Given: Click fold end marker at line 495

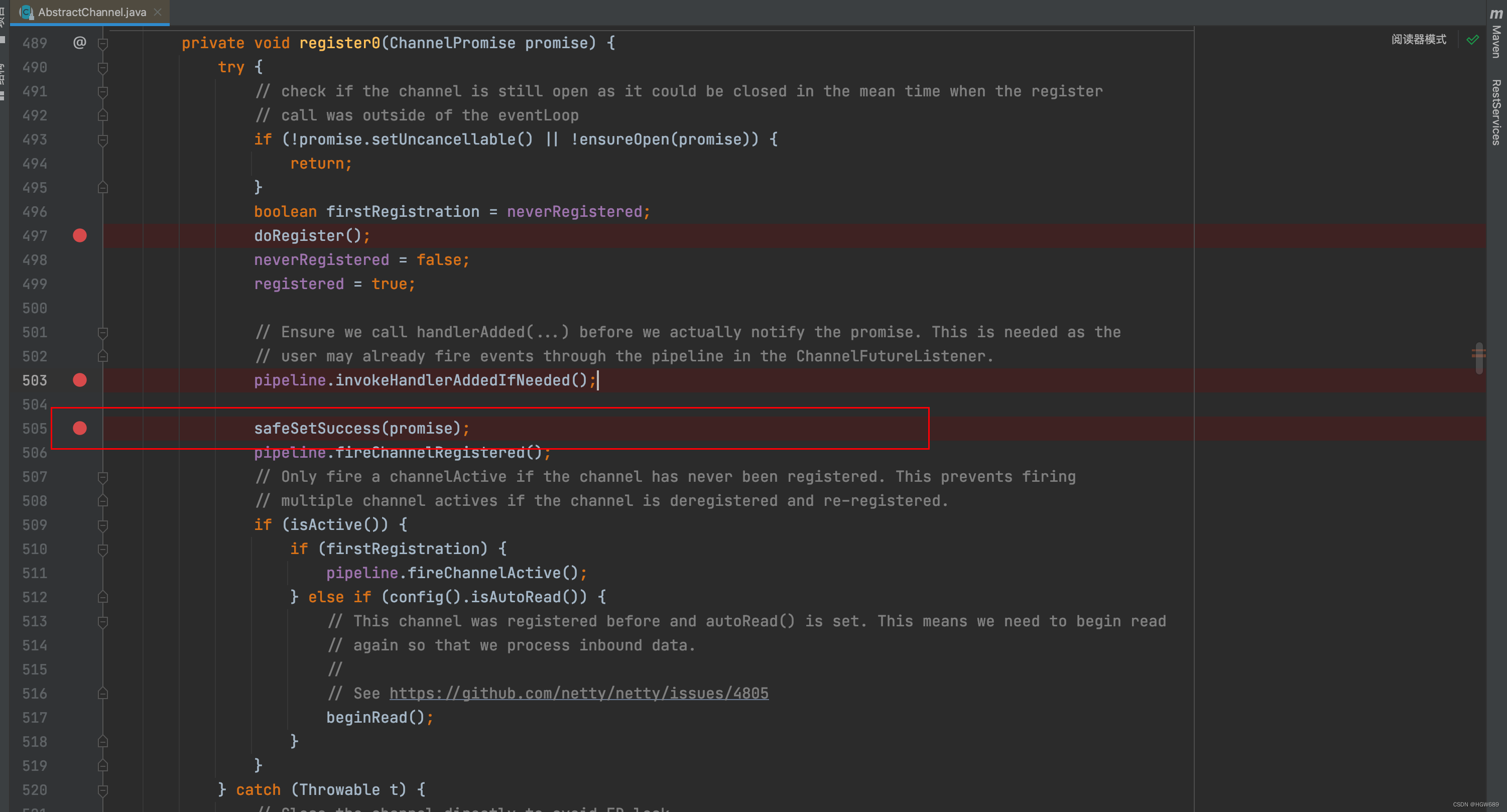Looking at the screenshot, I should (103, 188).
